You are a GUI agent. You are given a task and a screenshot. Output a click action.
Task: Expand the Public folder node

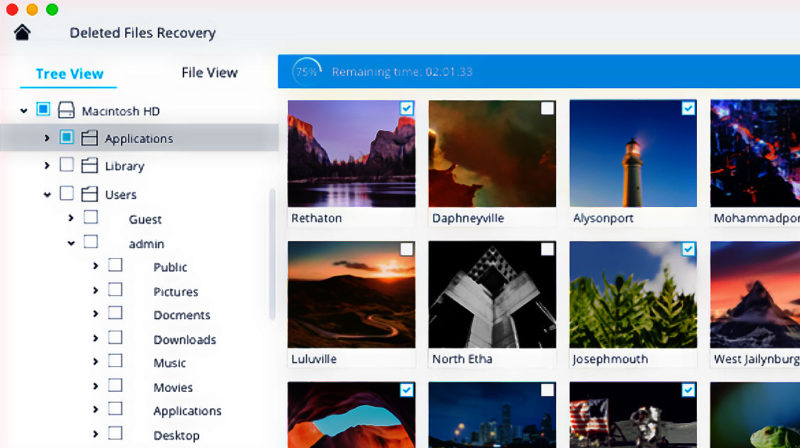tap(95, 266)
